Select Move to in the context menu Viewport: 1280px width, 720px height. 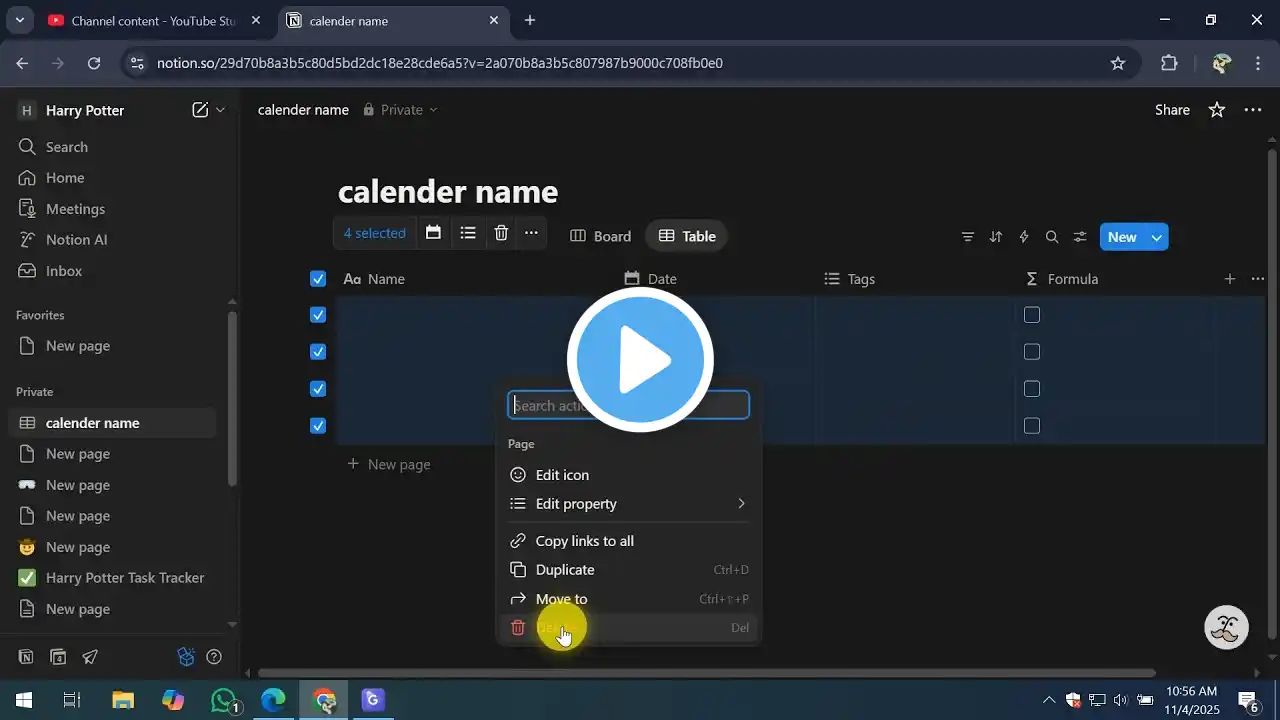click(x=628, y=599)
